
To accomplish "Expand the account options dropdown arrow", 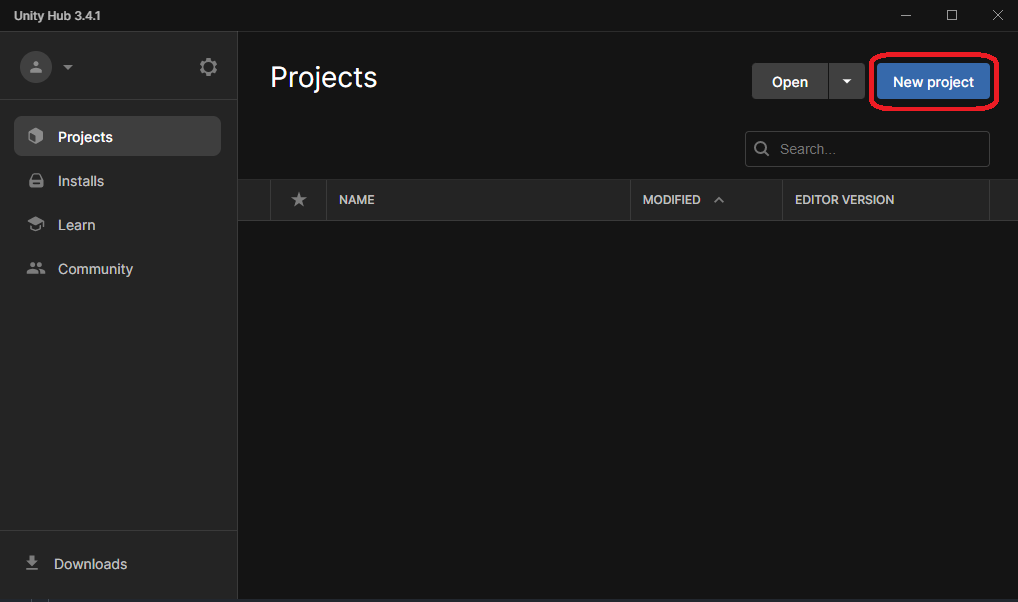I will pos(68,66).
